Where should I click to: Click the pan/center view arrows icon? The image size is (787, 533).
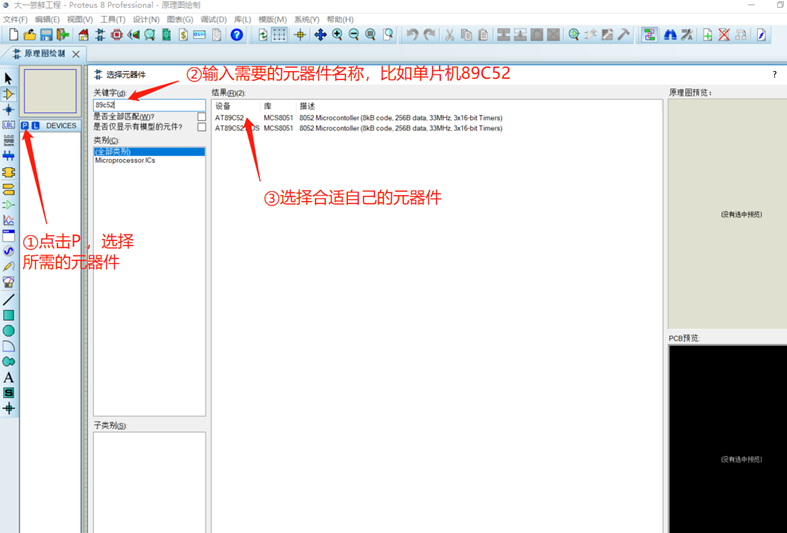(x=320, y=35)
